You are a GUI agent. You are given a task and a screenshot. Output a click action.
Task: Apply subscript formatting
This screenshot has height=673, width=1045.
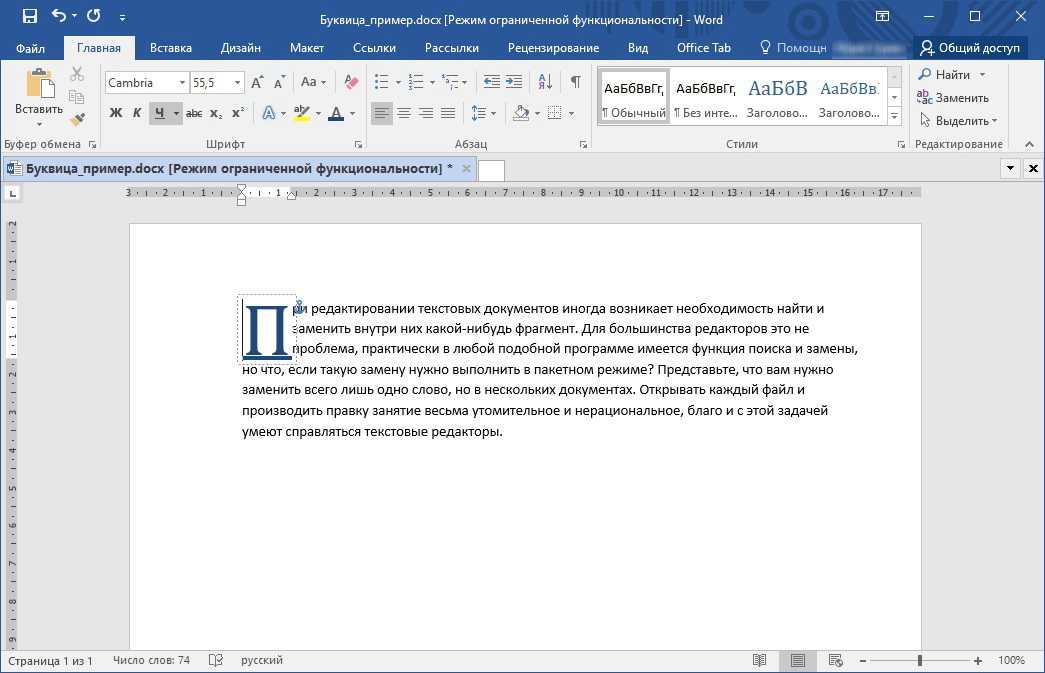click(216, 113)
